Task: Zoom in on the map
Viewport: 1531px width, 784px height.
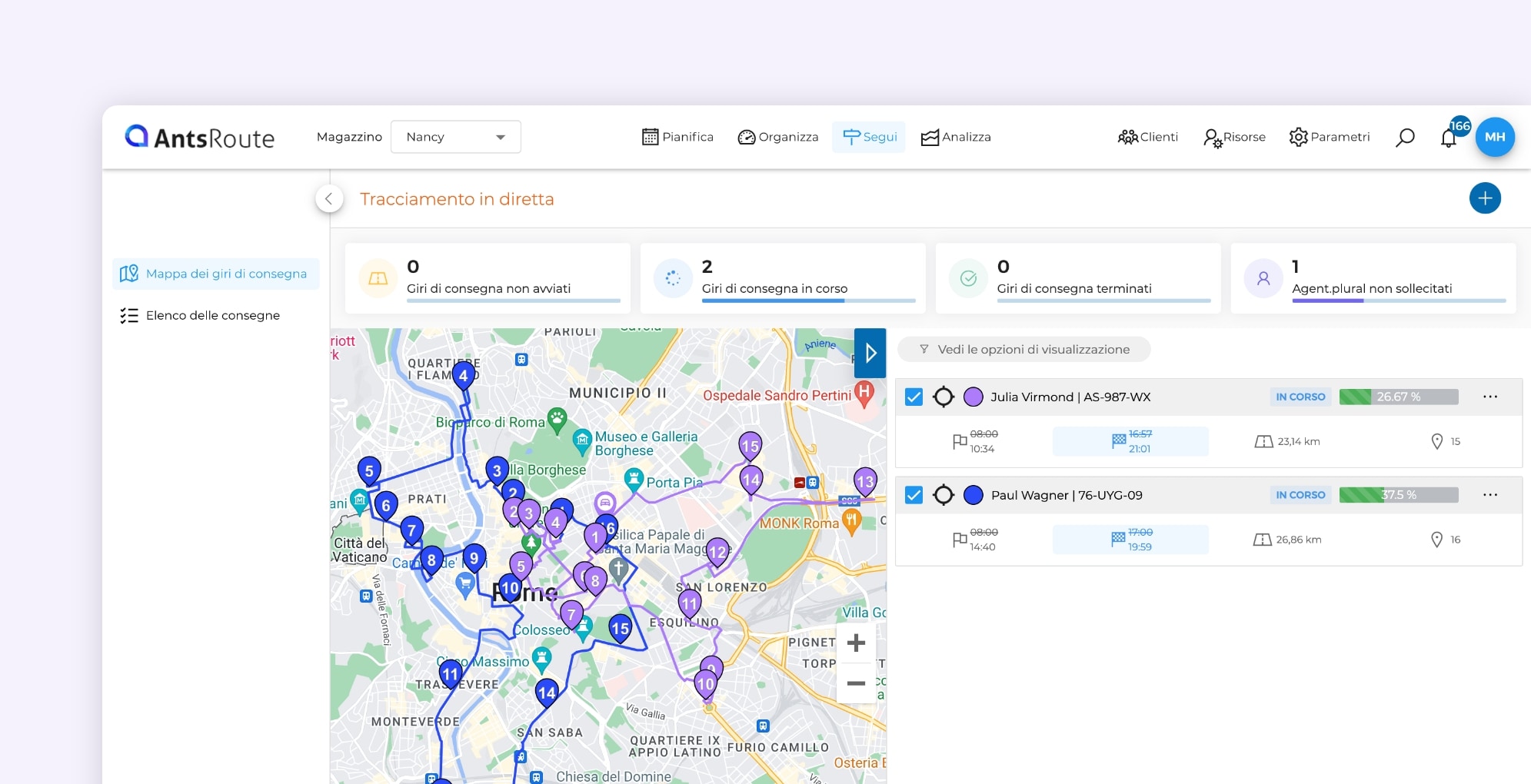Action: click(x=856, y=643)
